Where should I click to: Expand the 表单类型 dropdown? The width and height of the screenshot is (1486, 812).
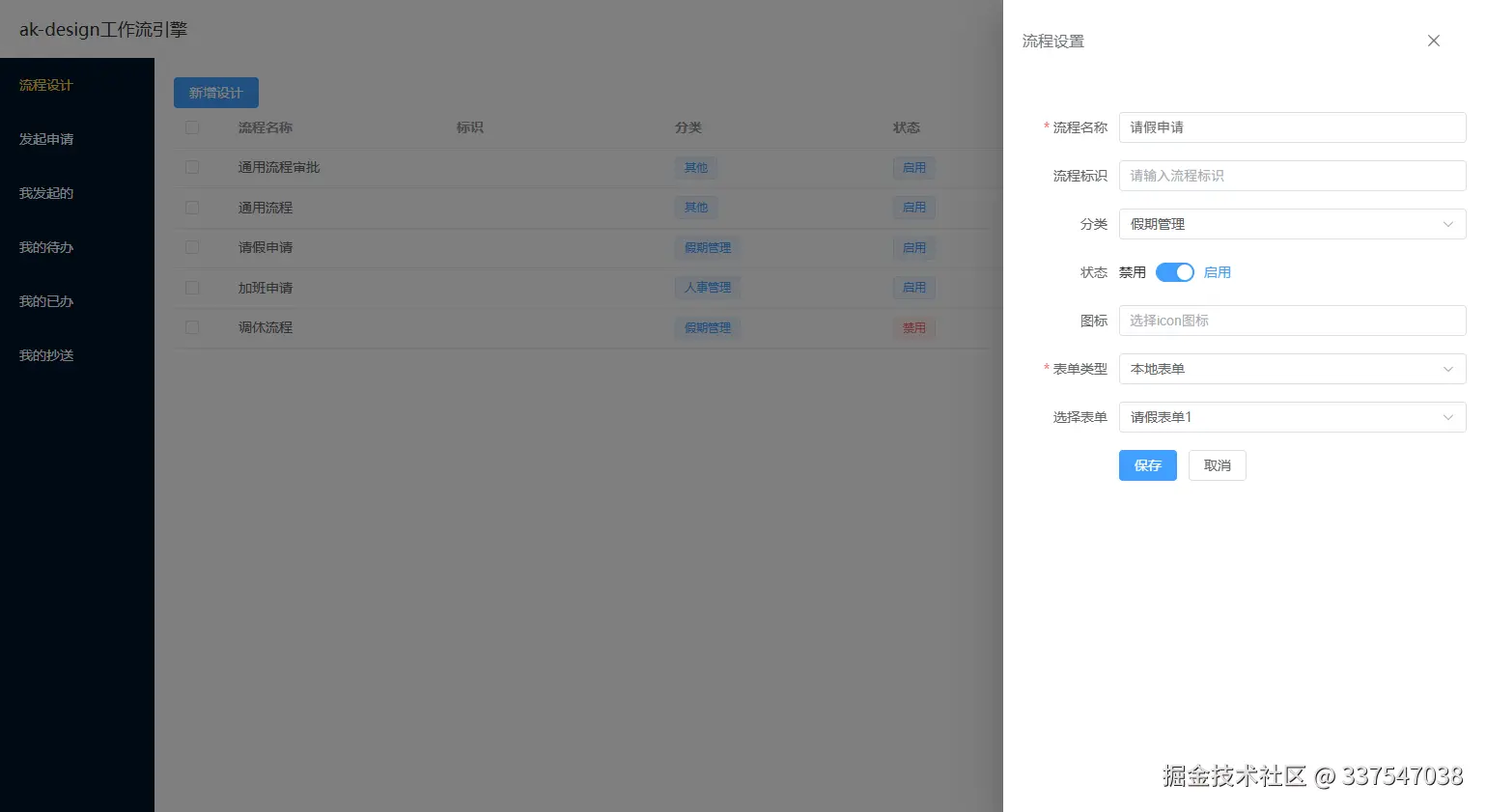[1292, 369]
